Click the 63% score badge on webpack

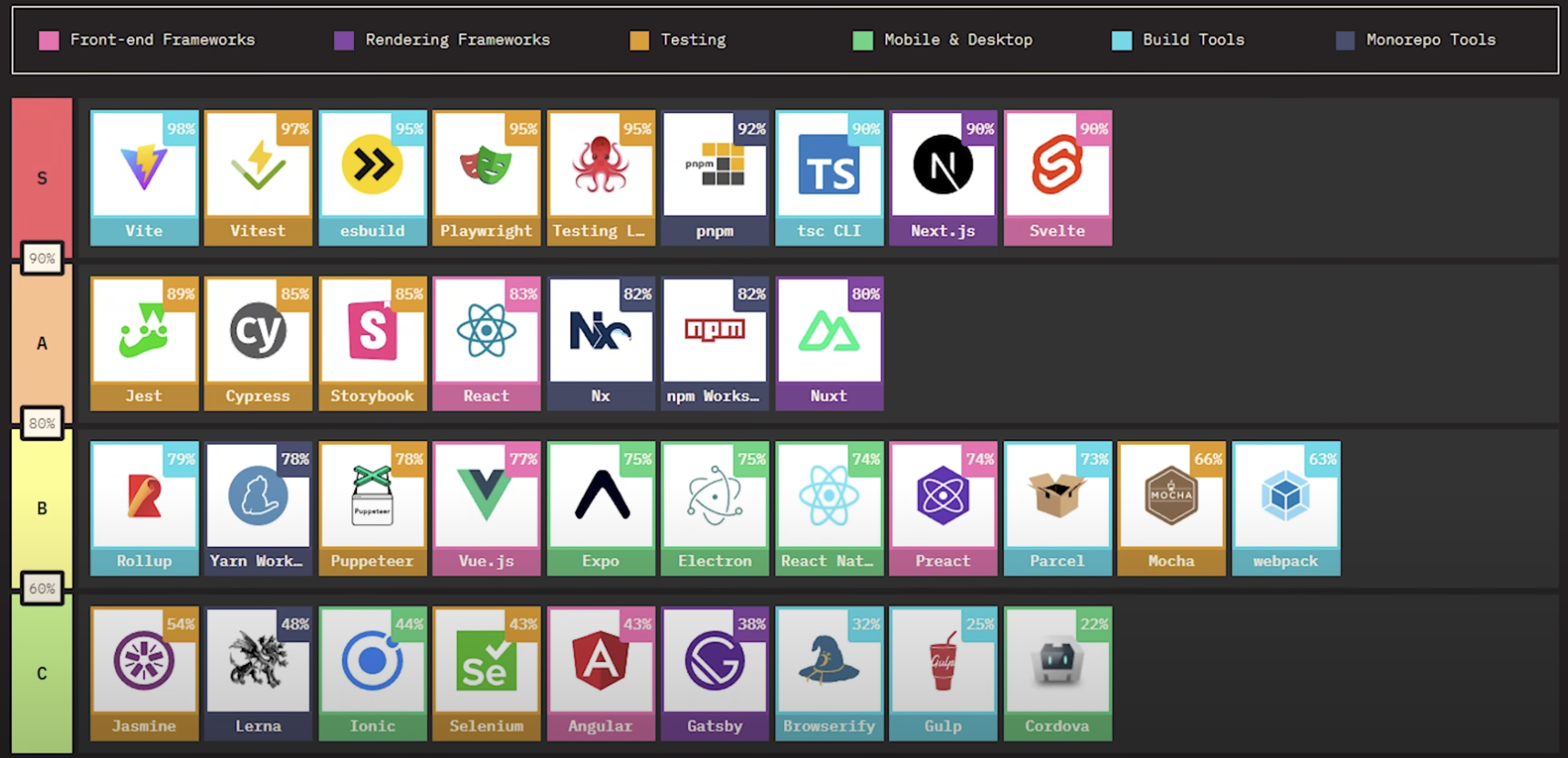pyautogui.click(x=1322, y=459)
